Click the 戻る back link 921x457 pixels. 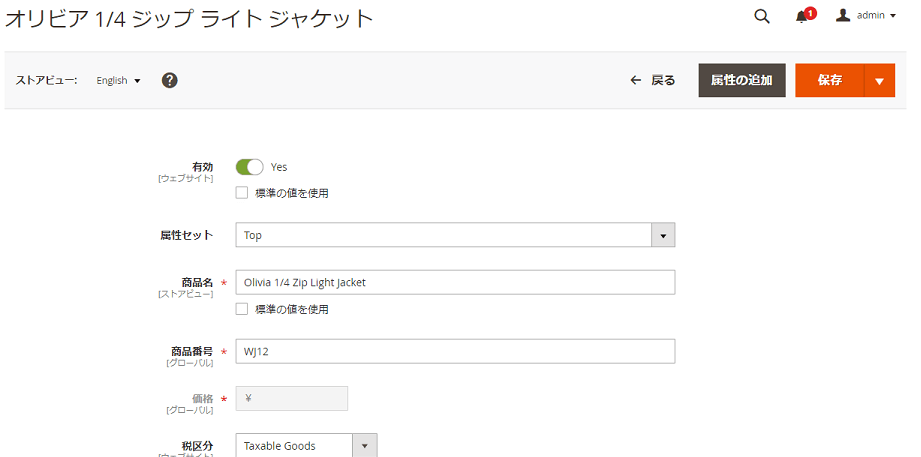[663, 80]
